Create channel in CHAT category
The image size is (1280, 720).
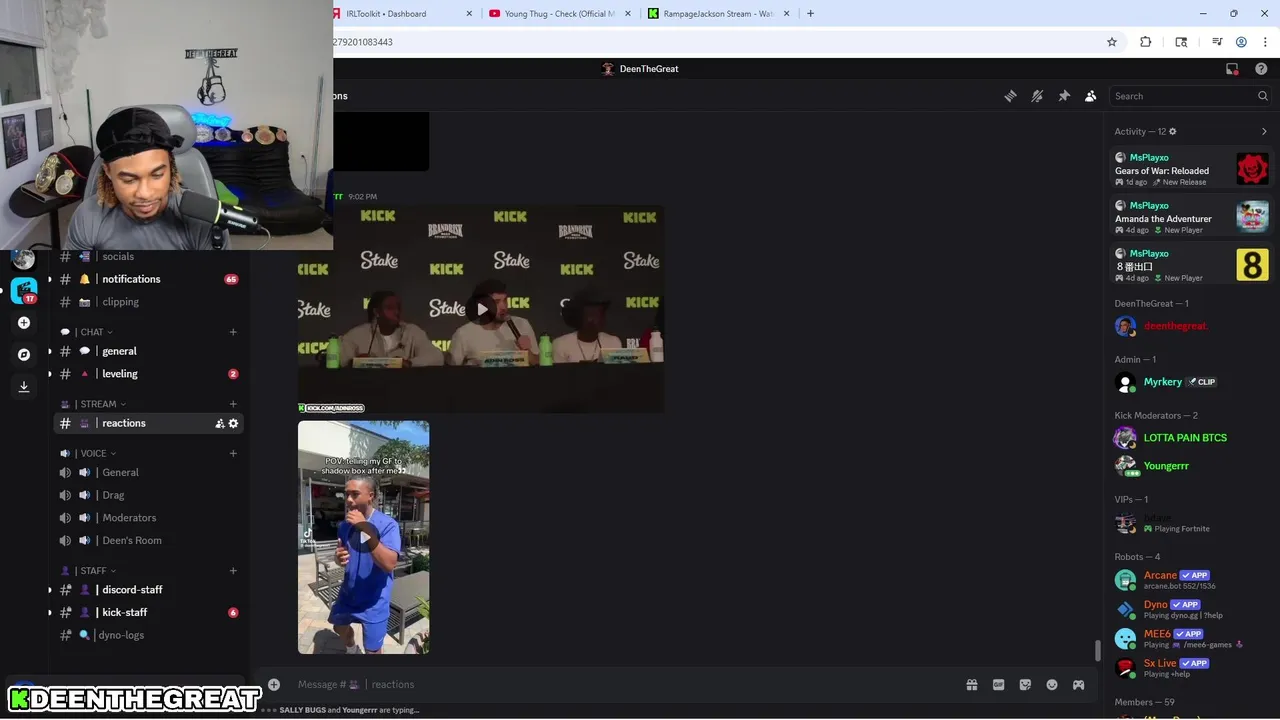(233, 332)
